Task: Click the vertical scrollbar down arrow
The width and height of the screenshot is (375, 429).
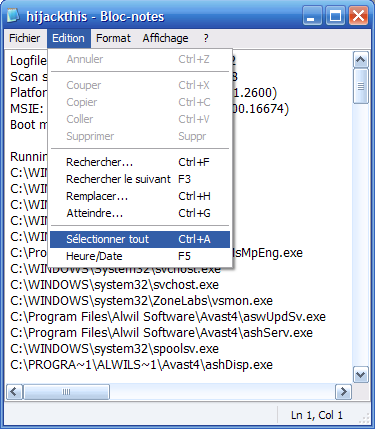Action: [x=361, y=375]
